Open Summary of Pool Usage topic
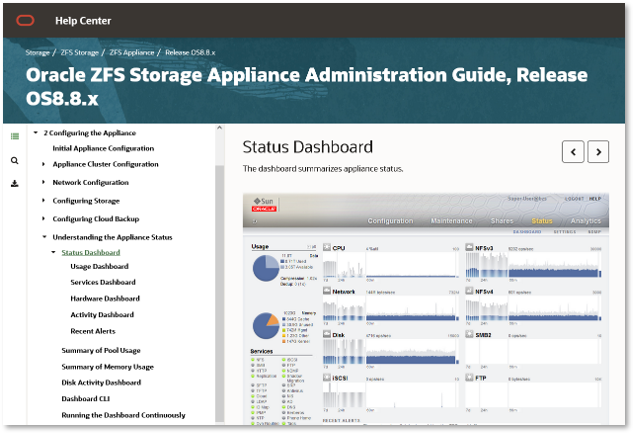 [x=101, y=350]
